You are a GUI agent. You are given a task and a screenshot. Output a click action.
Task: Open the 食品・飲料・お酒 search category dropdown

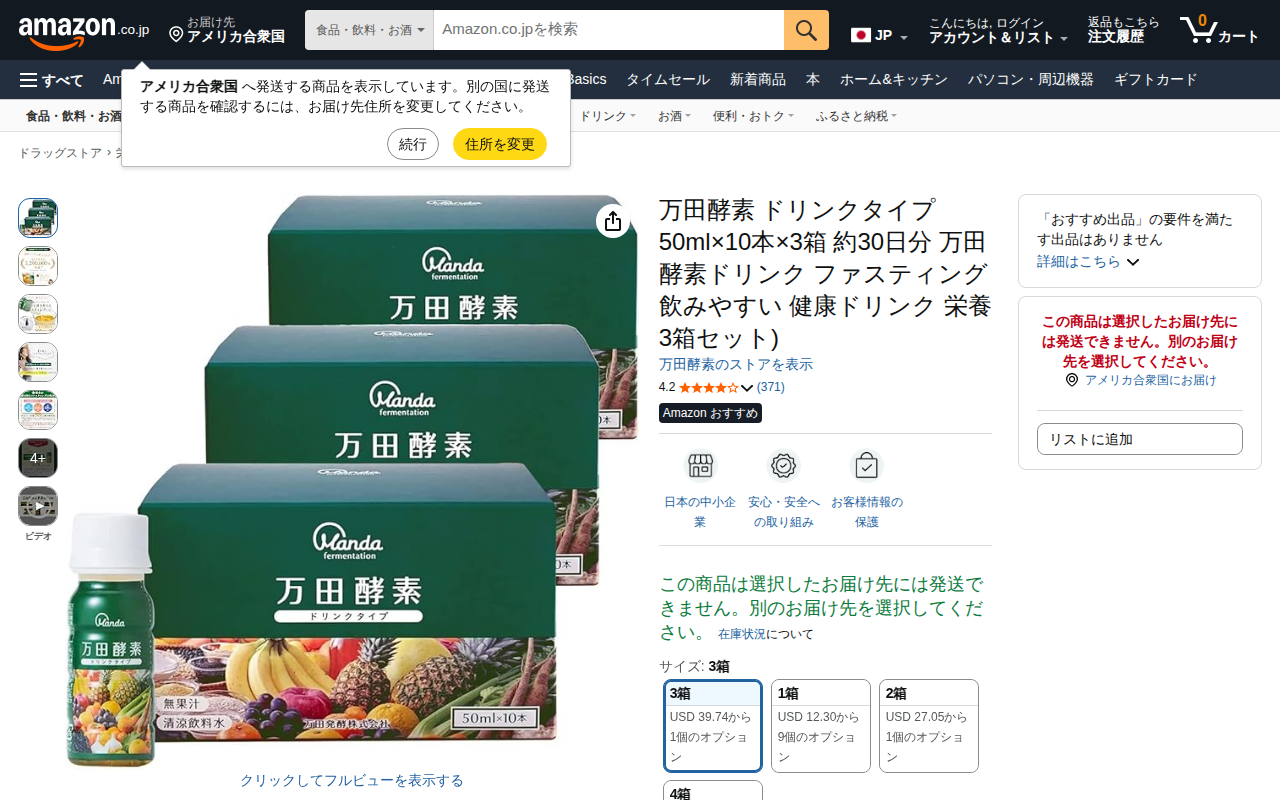point(369,30)
